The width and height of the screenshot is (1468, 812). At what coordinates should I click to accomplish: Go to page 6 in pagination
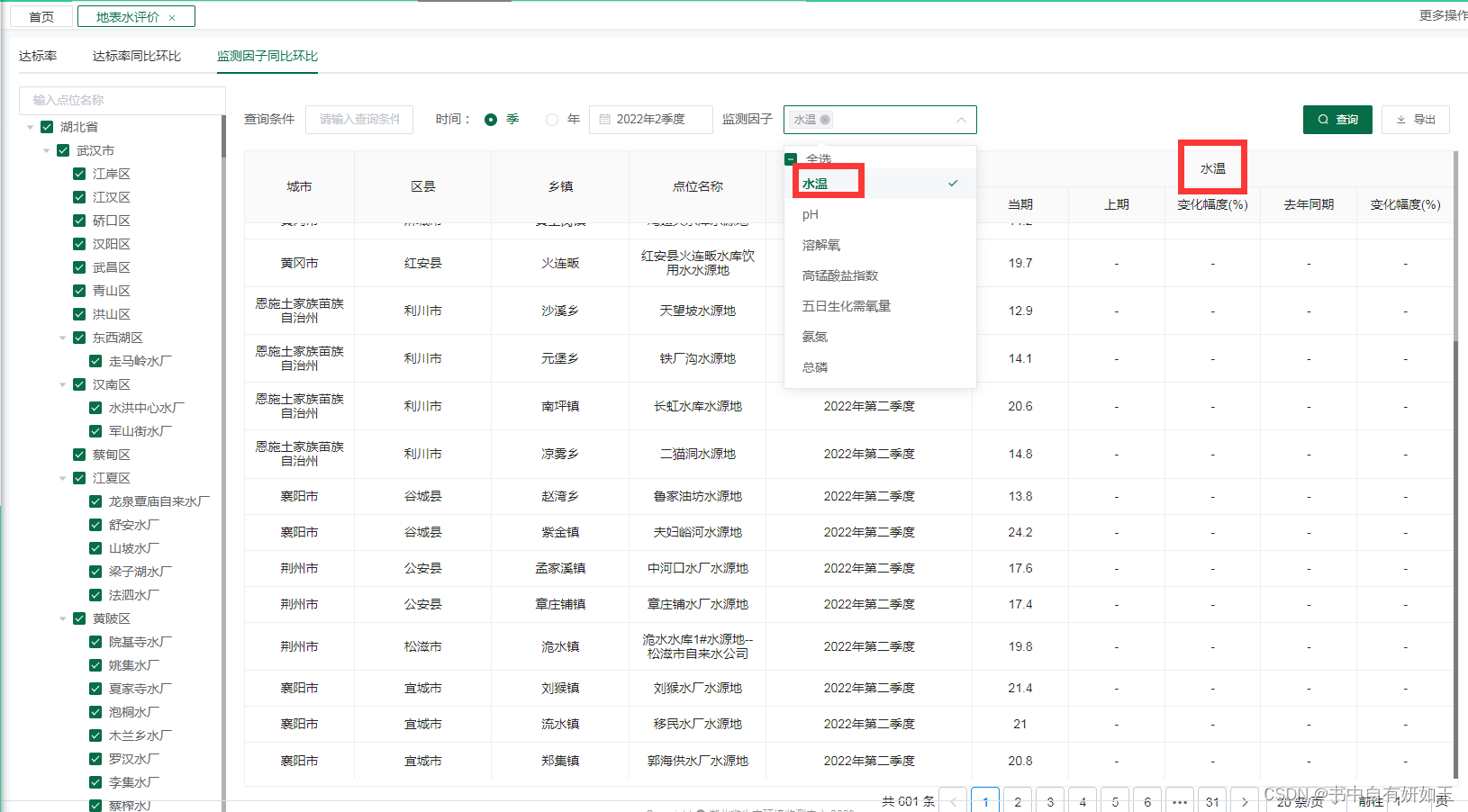1147,801
